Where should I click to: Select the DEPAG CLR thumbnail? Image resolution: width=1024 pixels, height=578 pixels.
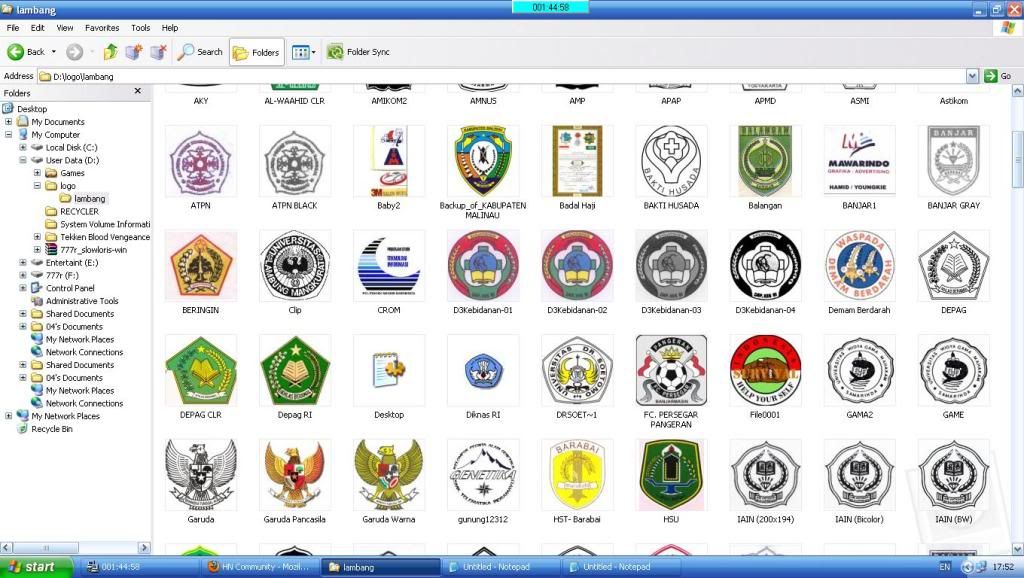(200, 370)
